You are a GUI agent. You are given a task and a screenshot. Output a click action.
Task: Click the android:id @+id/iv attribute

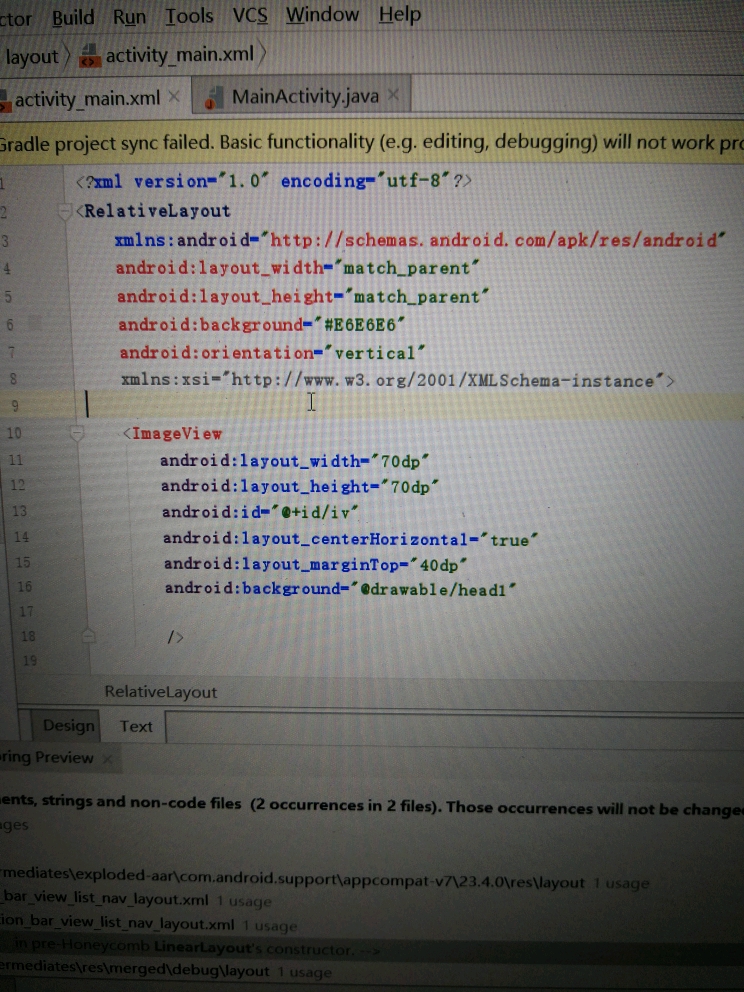(260, 512)
